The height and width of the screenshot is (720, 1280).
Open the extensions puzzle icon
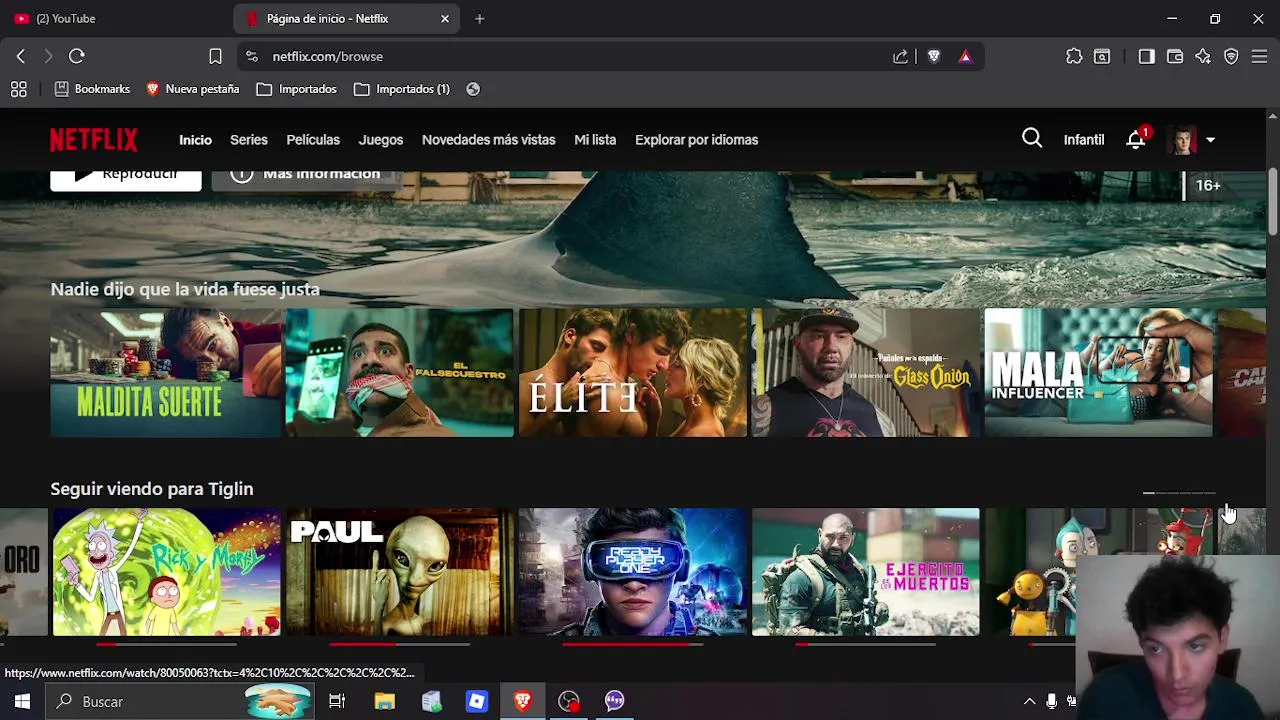point(1074,56)
